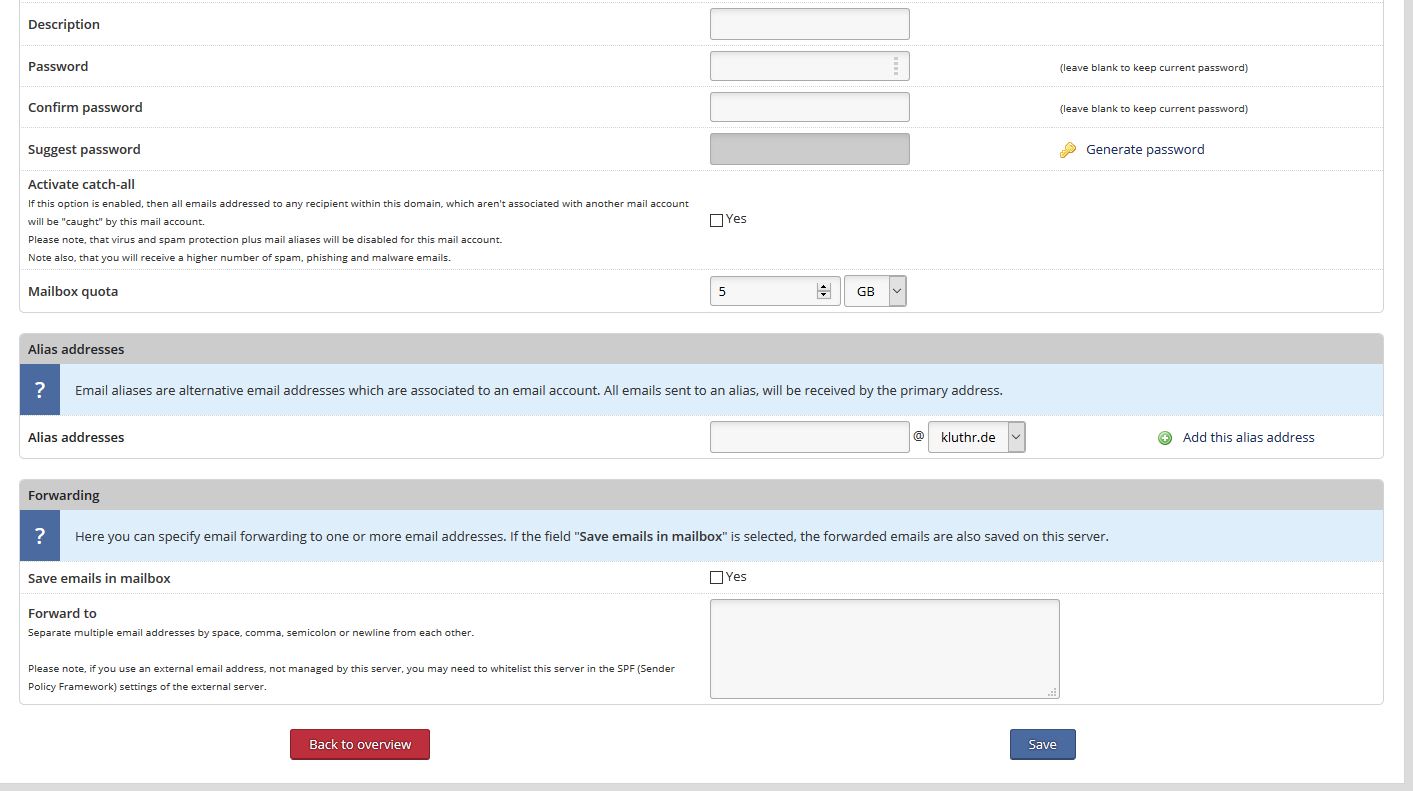Click into the Password field
The width and height of the screenshot is (1413, 791).
click(x=800, y=66)
